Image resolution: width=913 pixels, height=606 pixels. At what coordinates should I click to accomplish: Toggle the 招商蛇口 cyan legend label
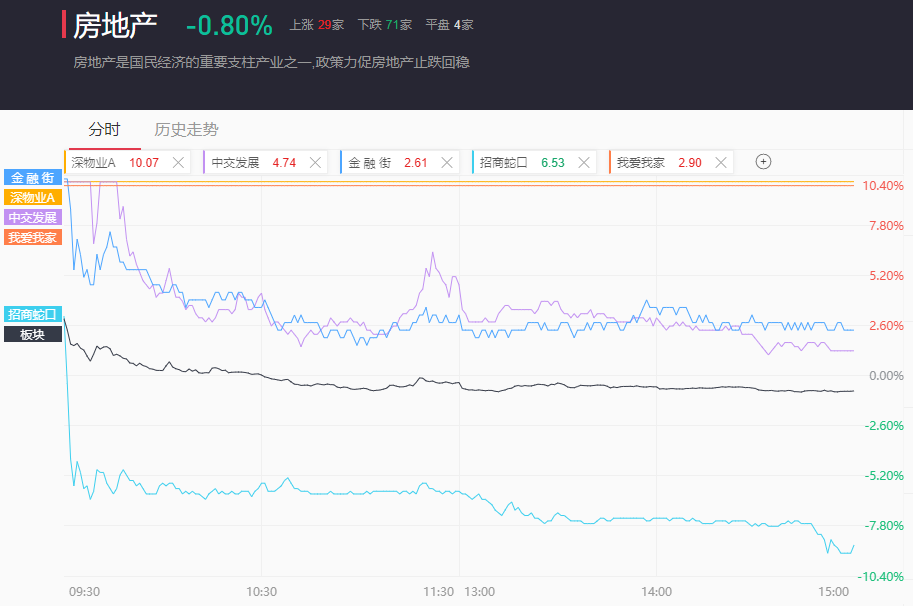pyautogui.click(x=33, y=314)
